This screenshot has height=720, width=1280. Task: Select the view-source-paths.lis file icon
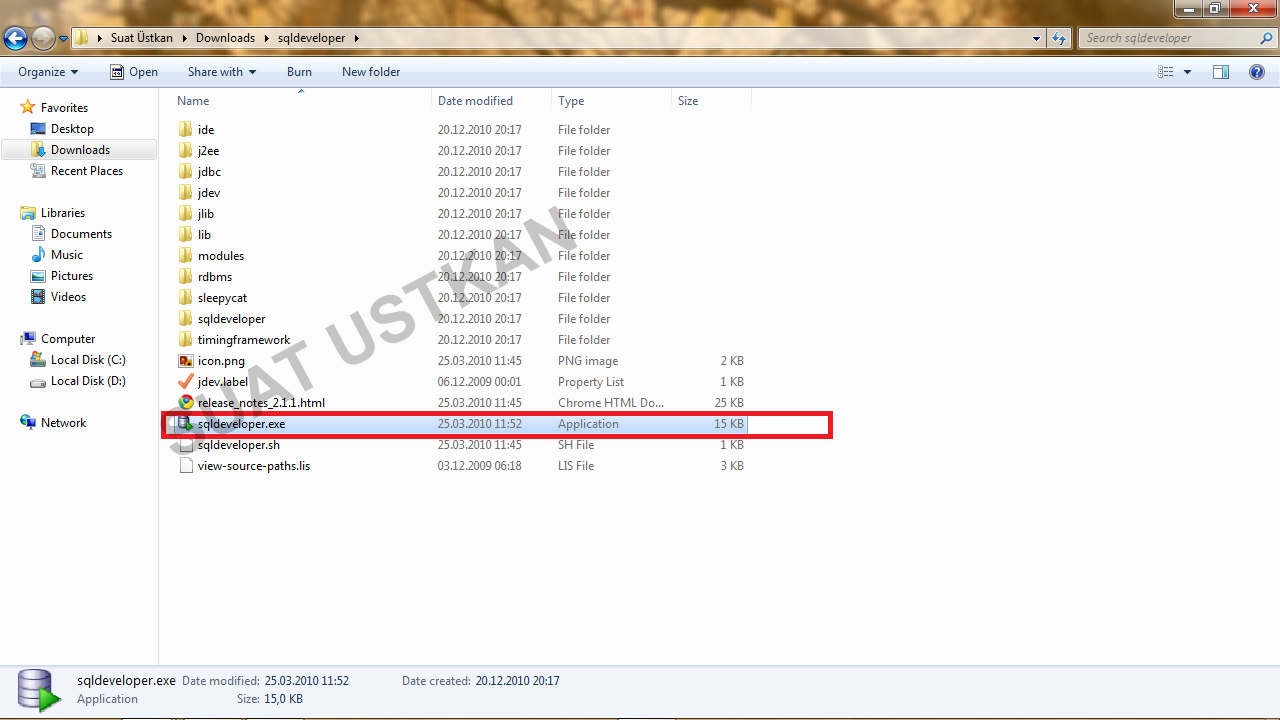(185, 466)
